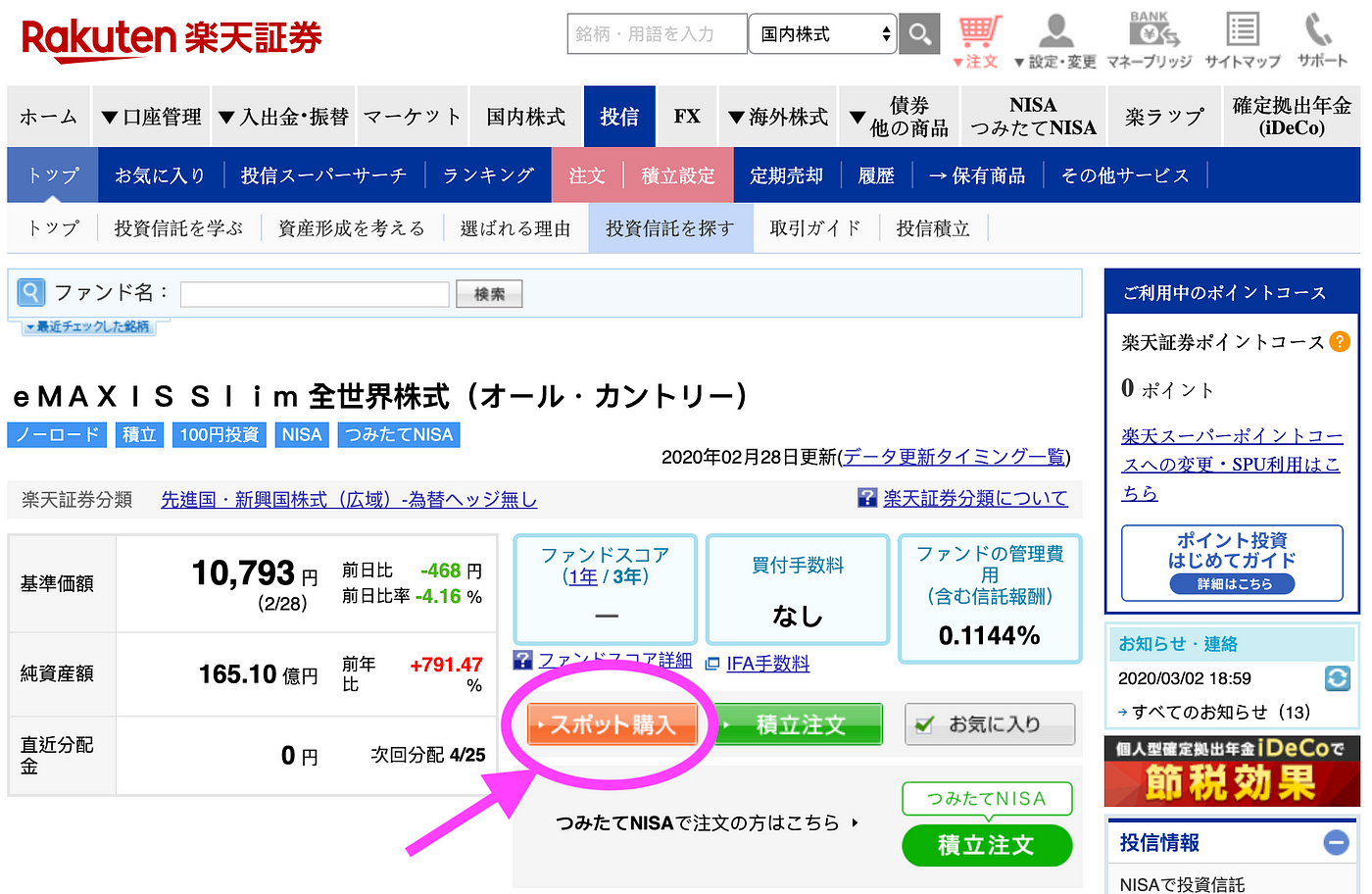This screenshot has height=894, width=1372.
Task: Open the サポート phone icon
Action: (1322, 41)
